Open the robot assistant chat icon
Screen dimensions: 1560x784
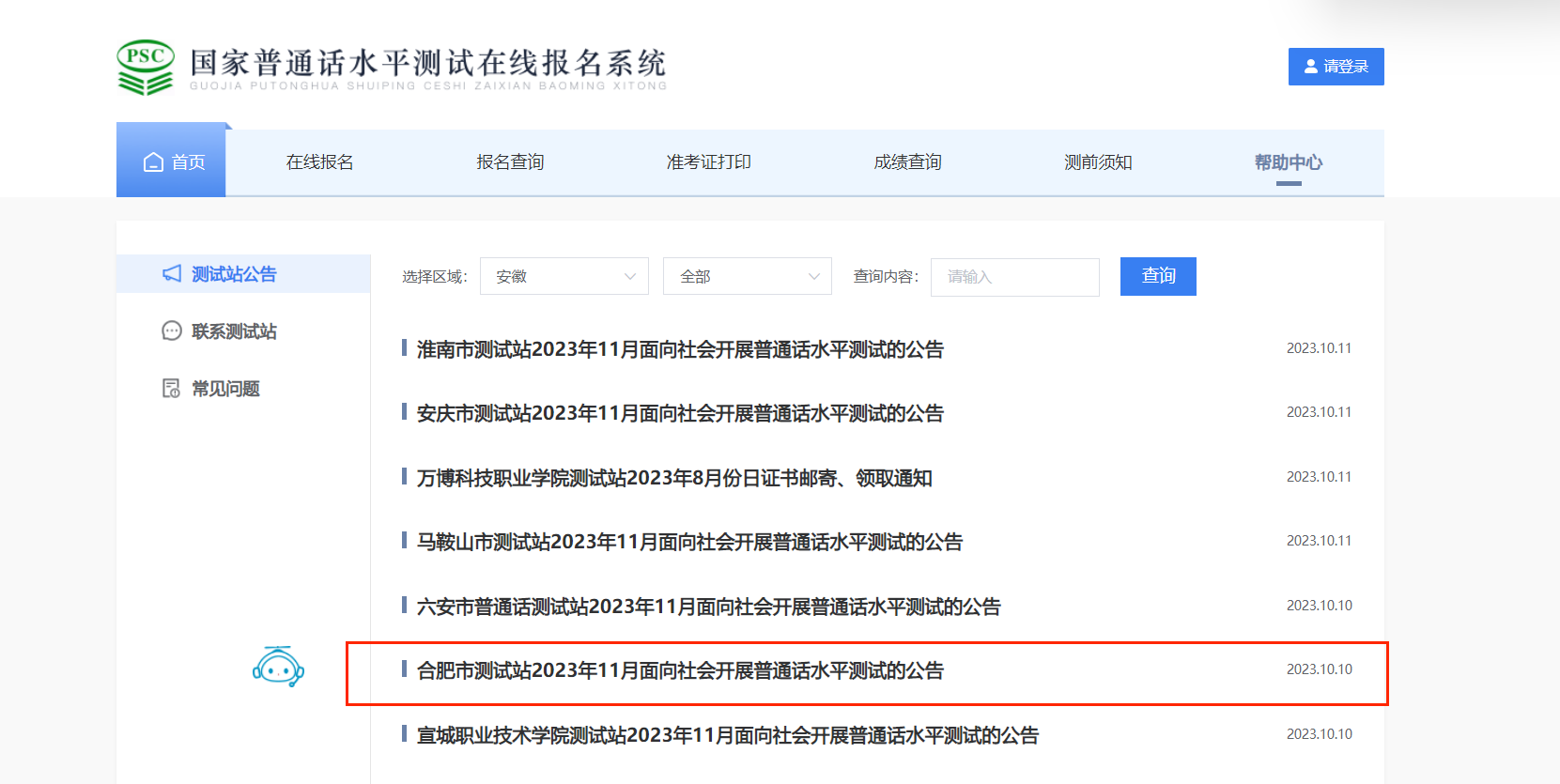pos(278,667)
